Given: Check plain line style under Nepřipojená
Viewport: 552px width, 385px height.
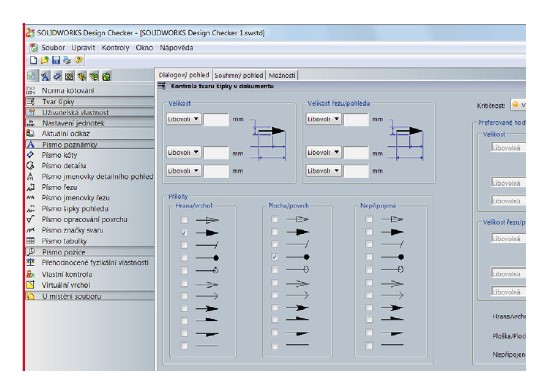Looking at the screenshot, I should pyautogui.click(x=369, y=346).
